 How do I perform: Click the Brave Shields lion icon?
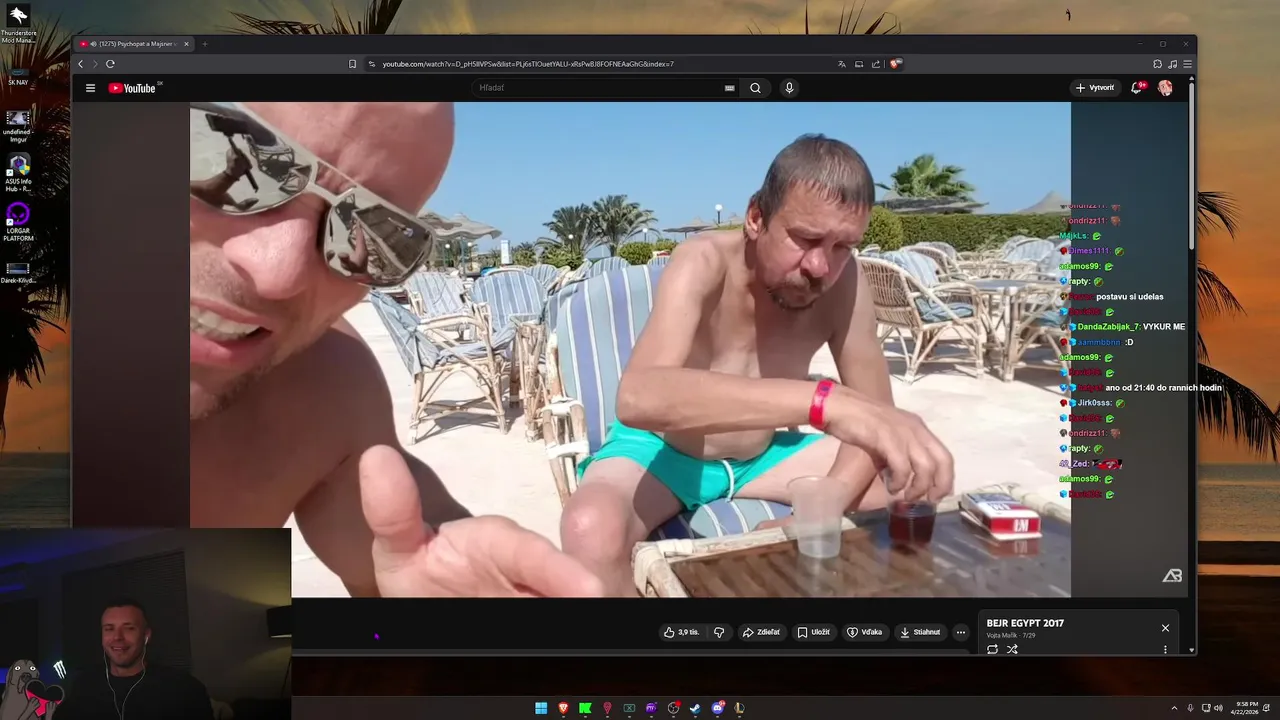(x=895, y=64)
